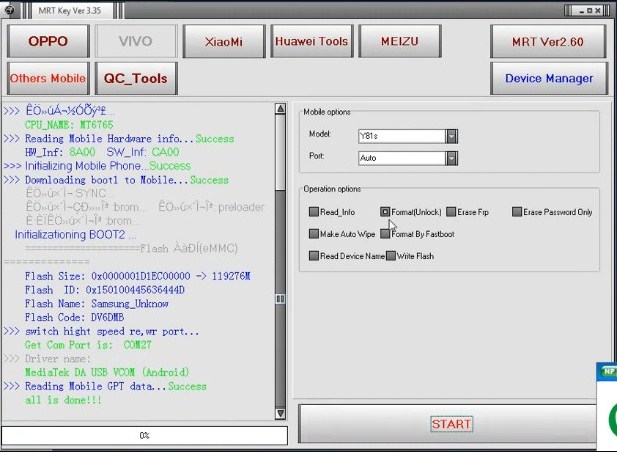
Task: Click Reading Mobile Hardware info line
Action: (119, 138)
